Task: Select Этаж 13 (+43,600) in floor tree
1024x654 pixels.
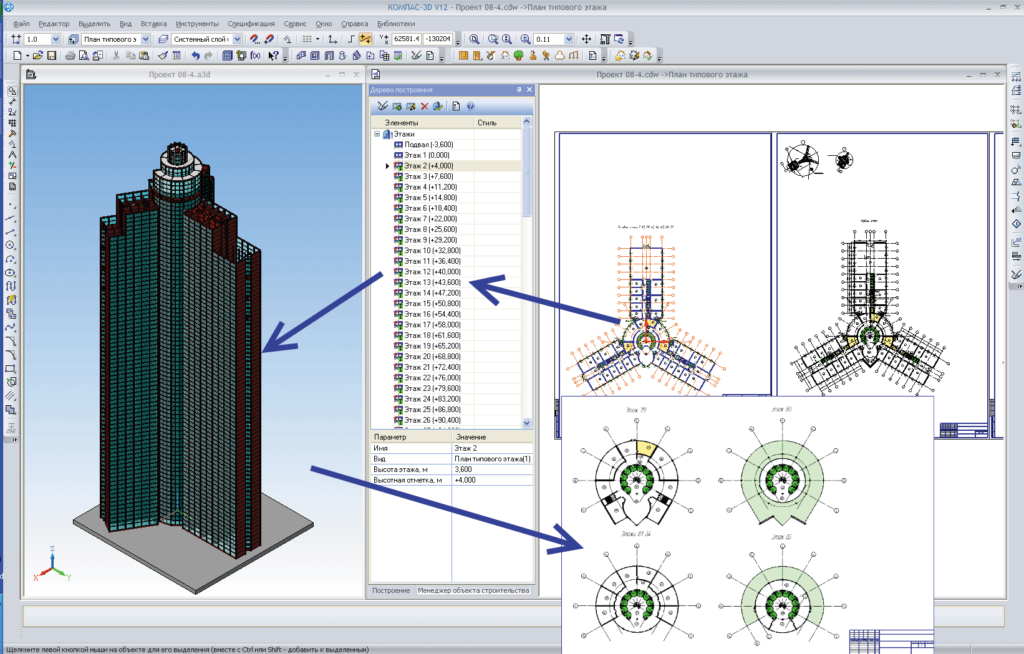Action: tap(433, 282)
